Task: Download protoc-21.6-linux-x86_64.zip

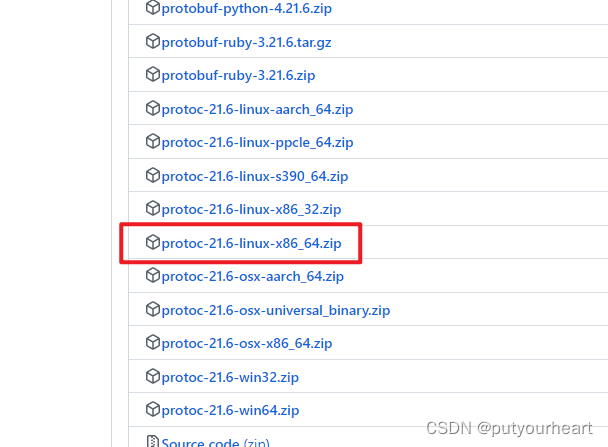Action: pos(251,243)
